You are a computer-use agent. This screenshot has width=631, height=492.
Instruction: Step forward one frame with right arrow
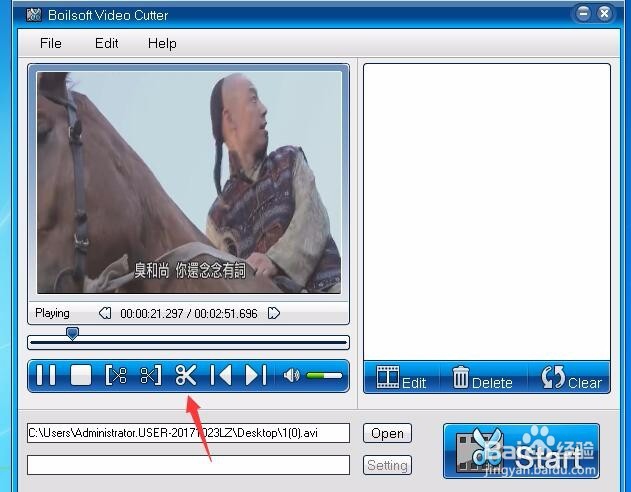(x=274, y=313)
